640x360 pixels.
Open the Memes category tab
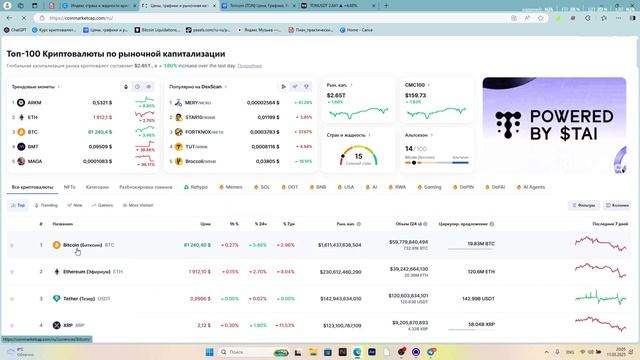(x=231, y=187)
